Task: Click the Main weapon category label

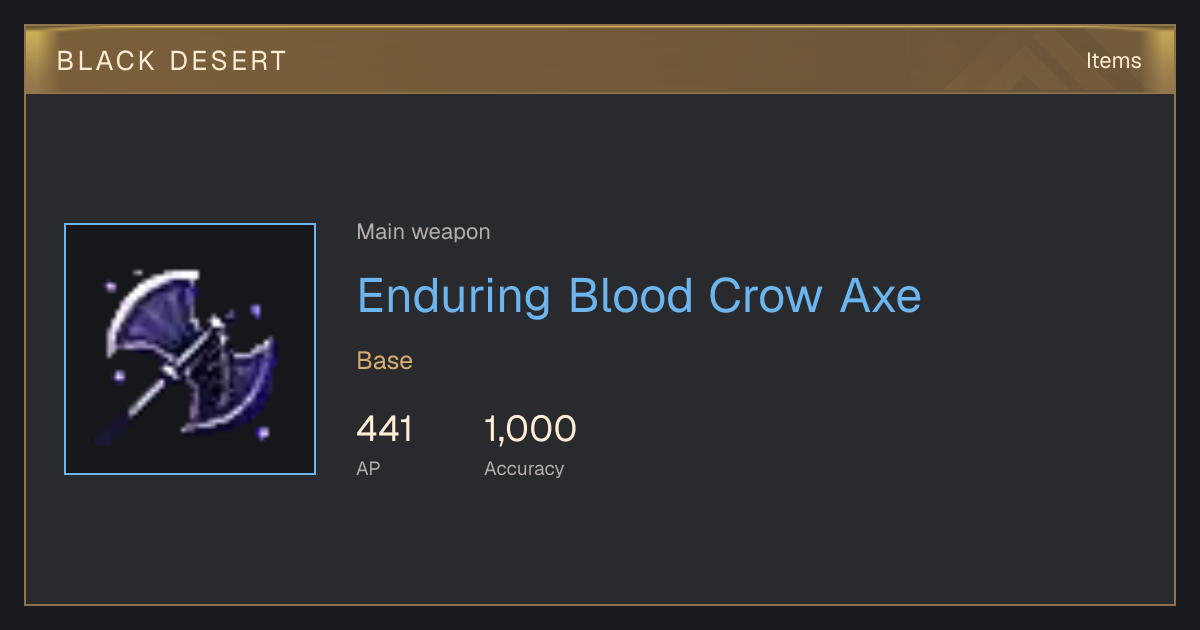Action: (423, 232)
